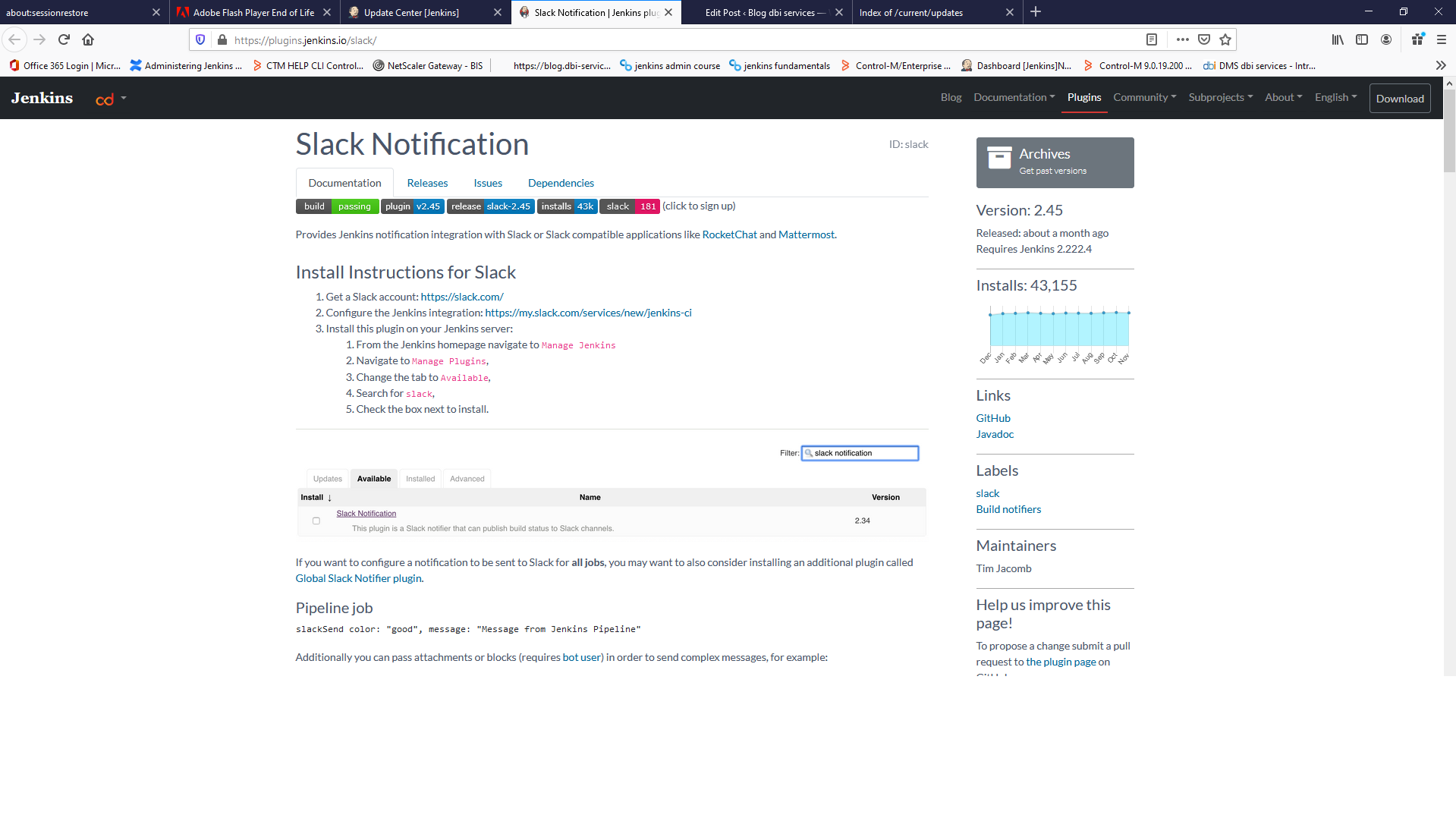This screenshot has width=1456, height=818.
Task: Open jenkins fundamentals bookmark
Action: (x=779, y=66)
